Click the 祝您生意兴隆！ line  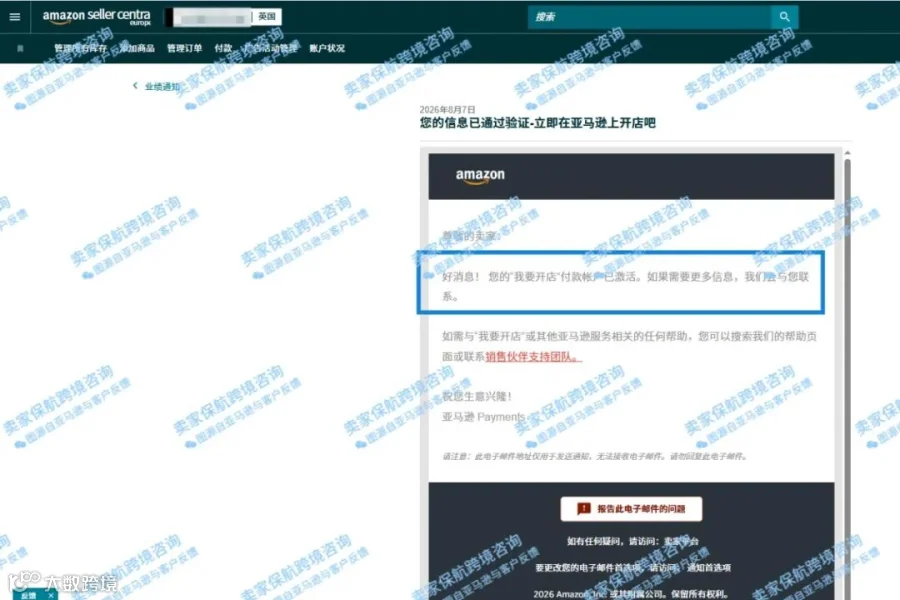pos(476,396)
